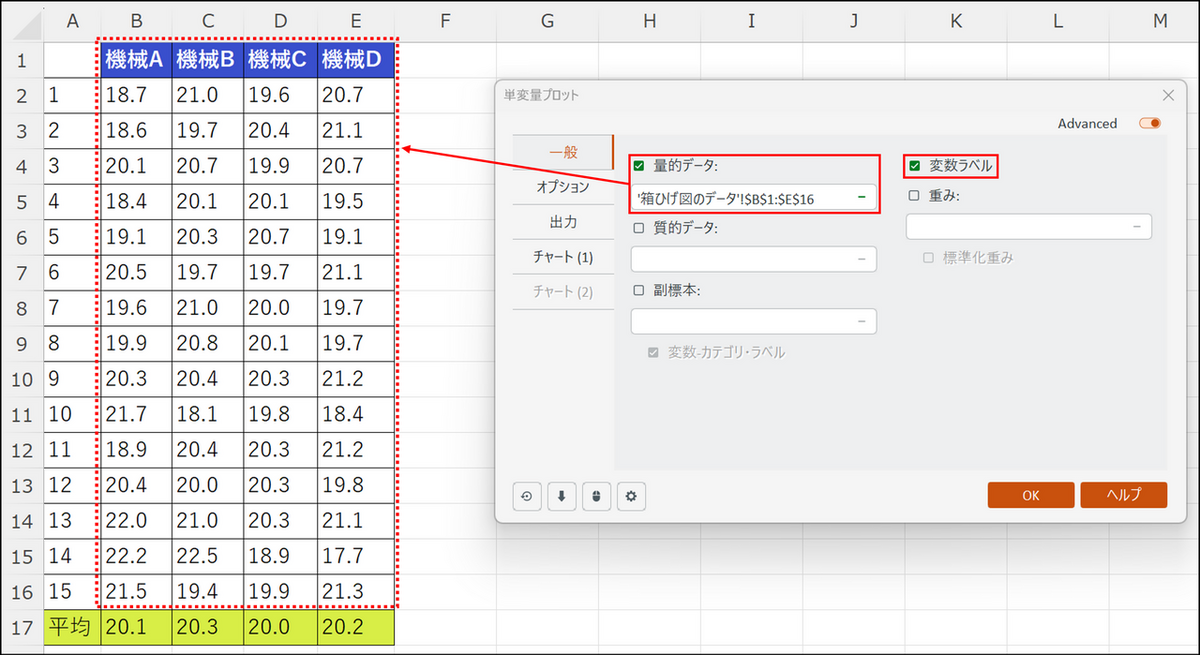Uncheck the 量的データ checkbox
The width and height of the screenshot is (1200, 655).
click(x=639, y=165)
